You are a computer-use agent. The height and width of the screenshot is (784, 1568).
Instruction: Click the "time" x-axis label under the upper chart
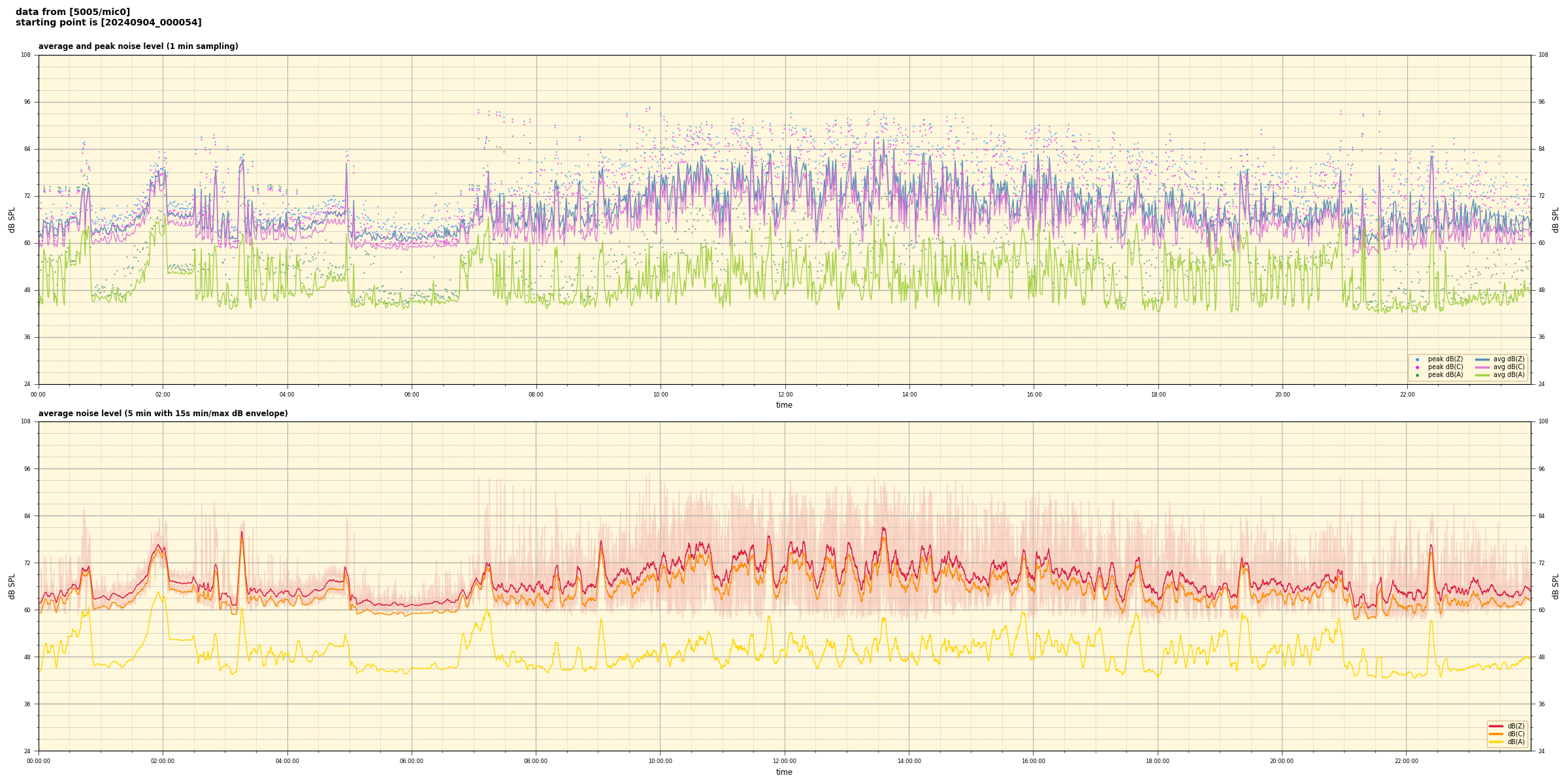click(784, 405)
